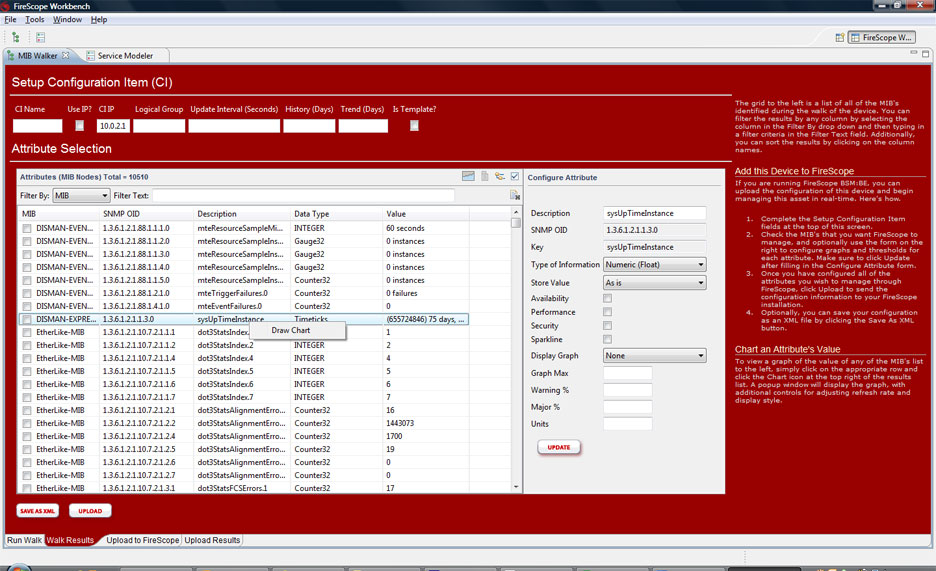Open Service Modeler from the toolbar icon
The width and height of the screenshot is (936, 571).
coord(41,38)
